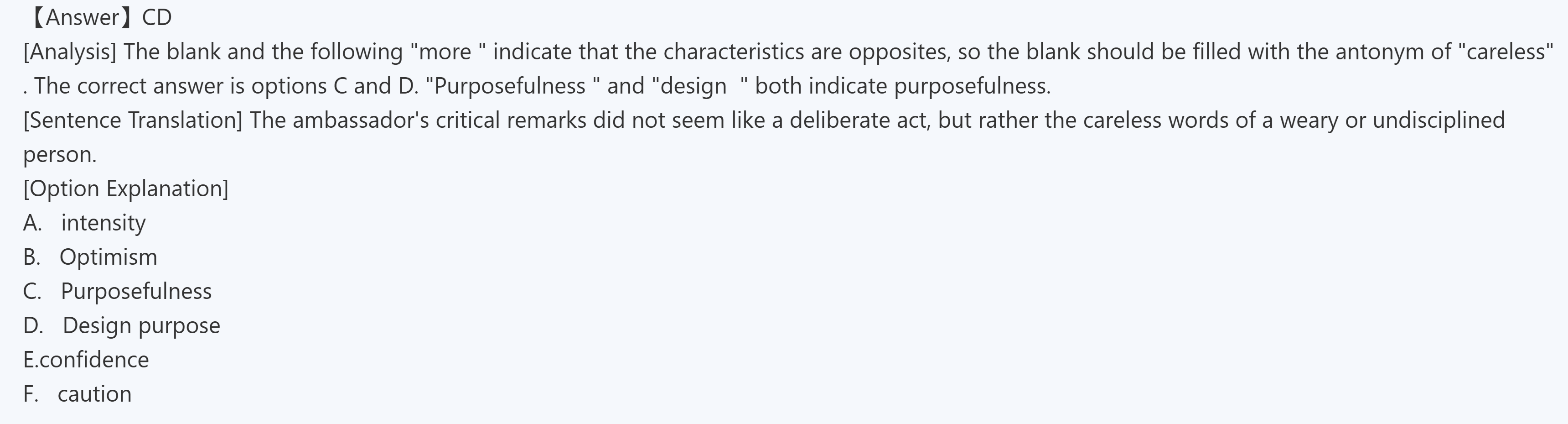Select option A intensity
Image resolution: width=1568 pixels, height=424 pixels.
(x=85, y=223)
